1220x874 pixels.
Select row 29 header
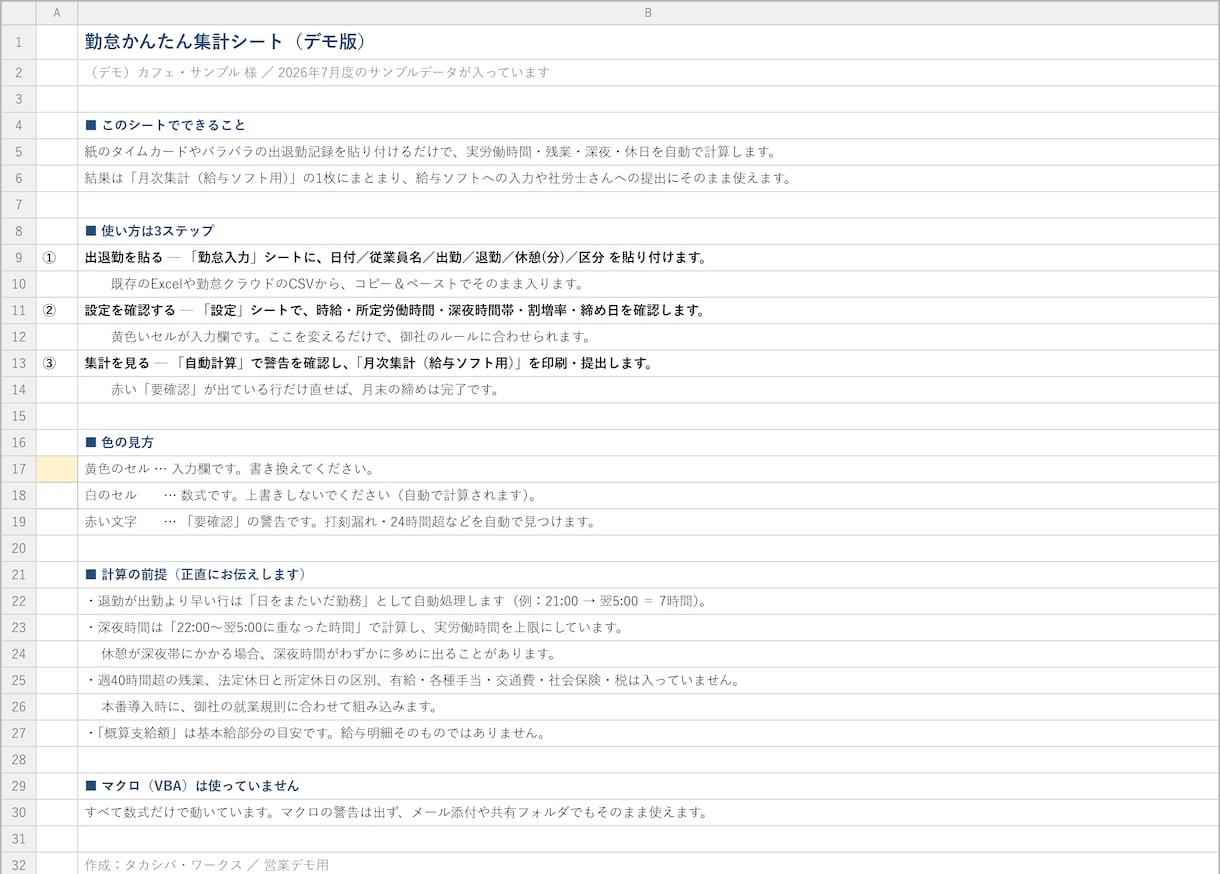[x=18, y=786]
